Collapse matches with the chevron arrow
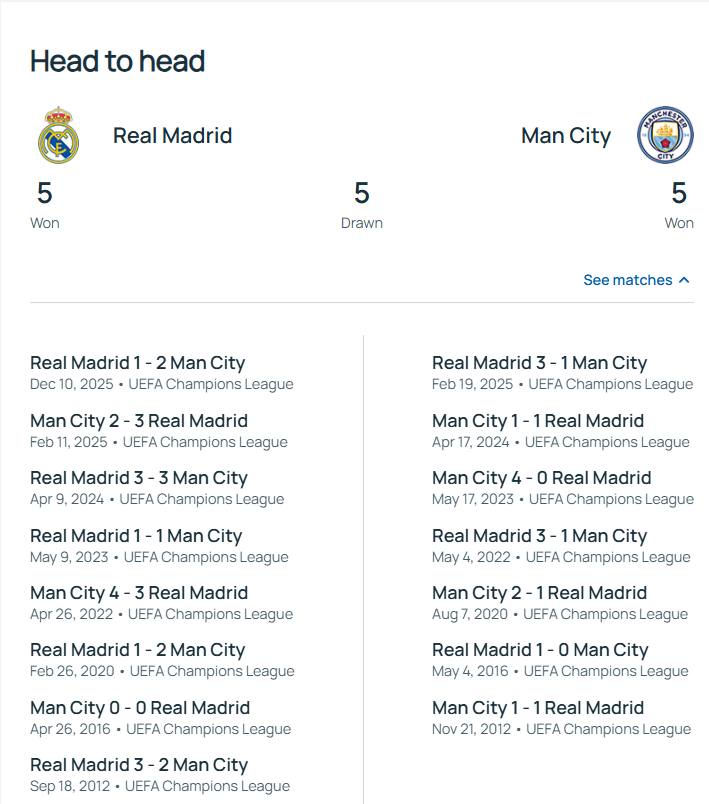 [x=684, y=280]
